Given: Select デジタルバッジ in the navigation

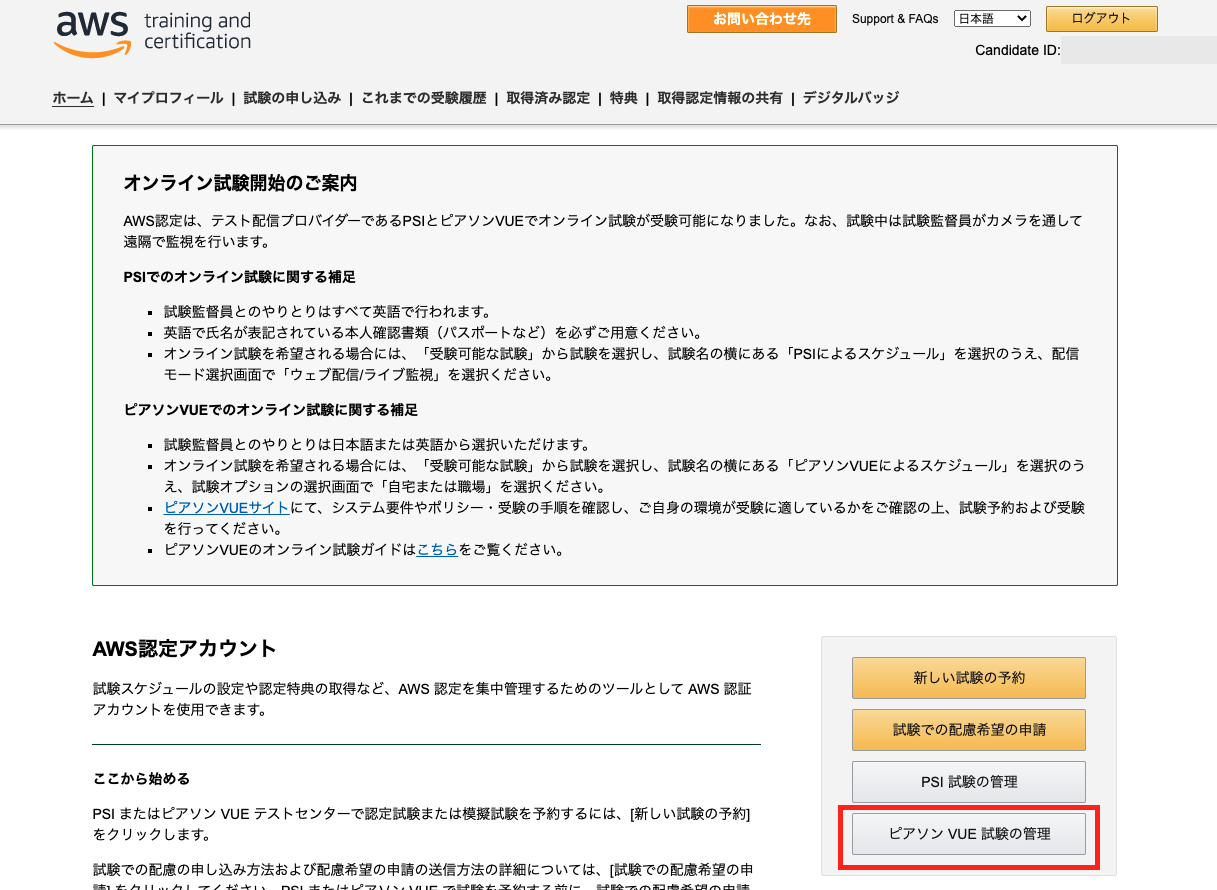Looking at the screenshot, I should [851, 98].
